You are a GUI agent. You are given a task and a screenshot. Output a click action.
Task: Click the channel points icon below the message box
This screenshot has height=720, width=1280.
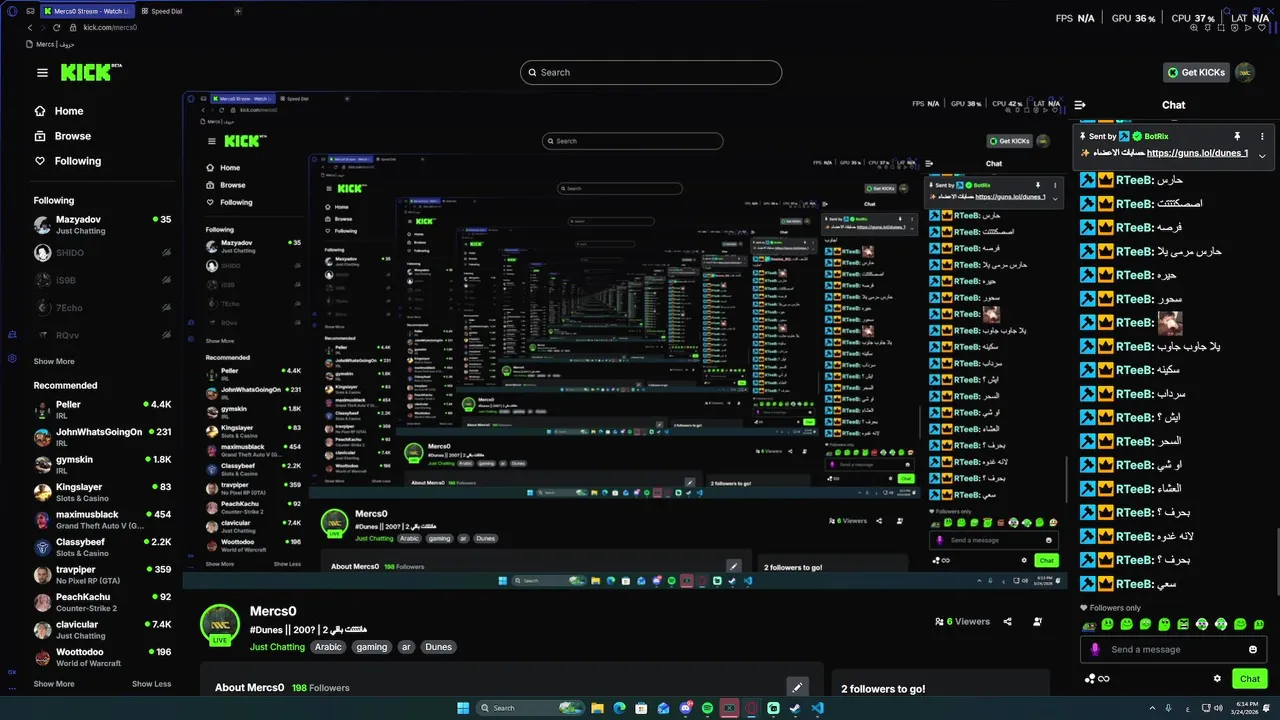click(x=1097, y=678)
